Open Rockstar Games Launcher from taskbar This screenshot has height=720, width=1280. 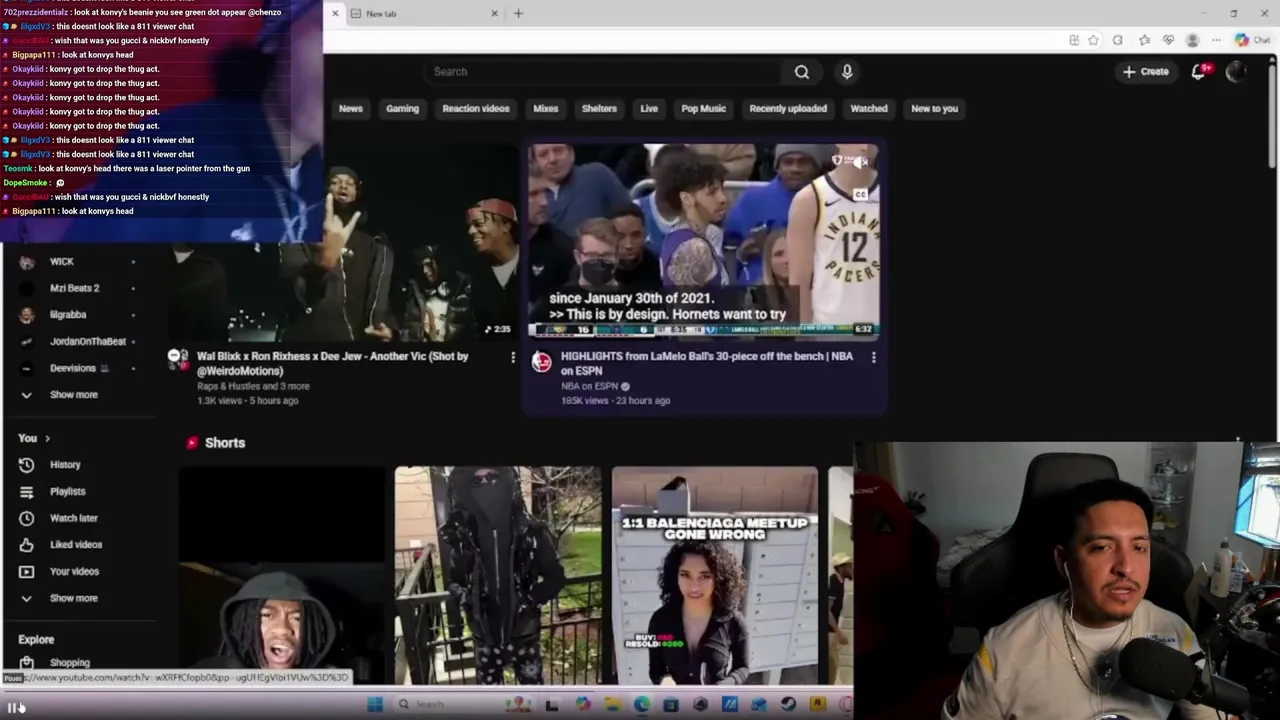(x=818, y=705)
